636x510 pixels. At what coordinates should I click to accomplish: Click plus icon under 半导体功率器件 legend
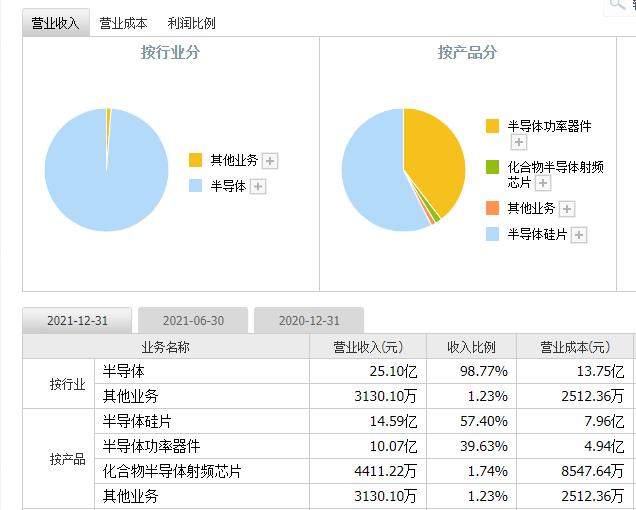pos(519,143)
